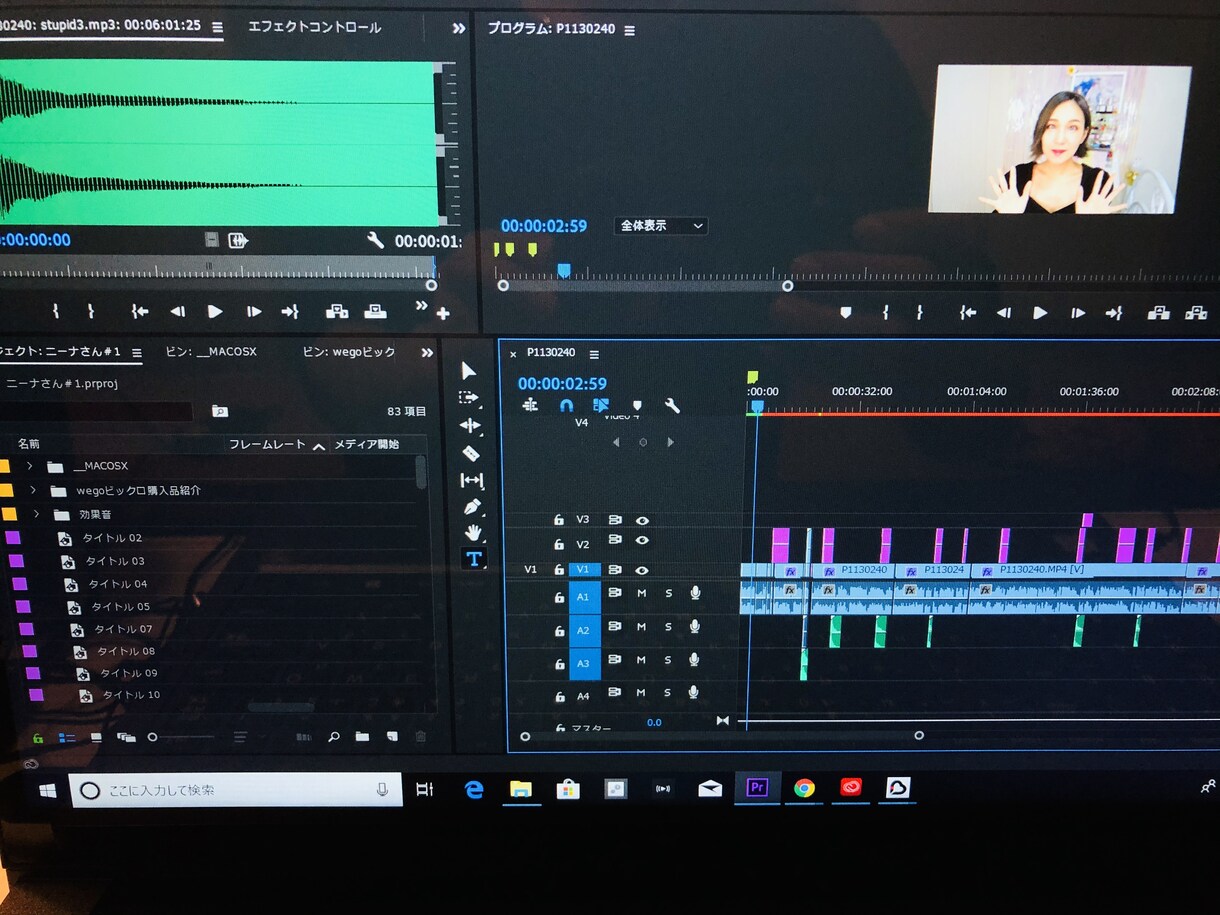The width and height of the screenshot is (1220, 915).
Task: Switch the project panel to list view
Action: tap(66, 738)
